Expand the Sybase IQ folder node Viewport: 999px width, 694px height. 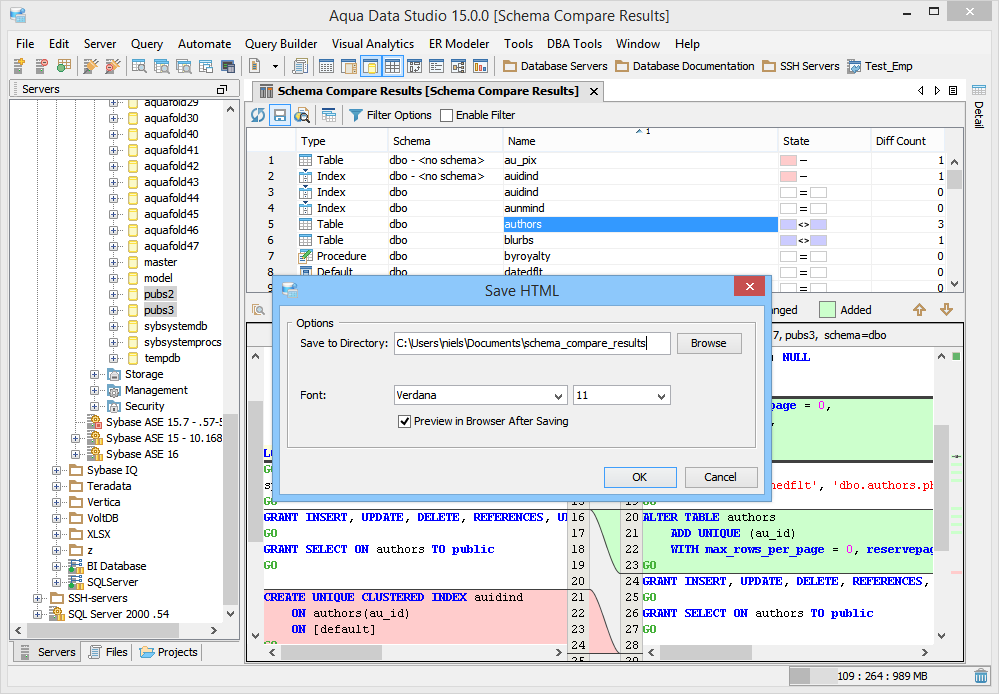pyautogui.click(x=56, y=470)
